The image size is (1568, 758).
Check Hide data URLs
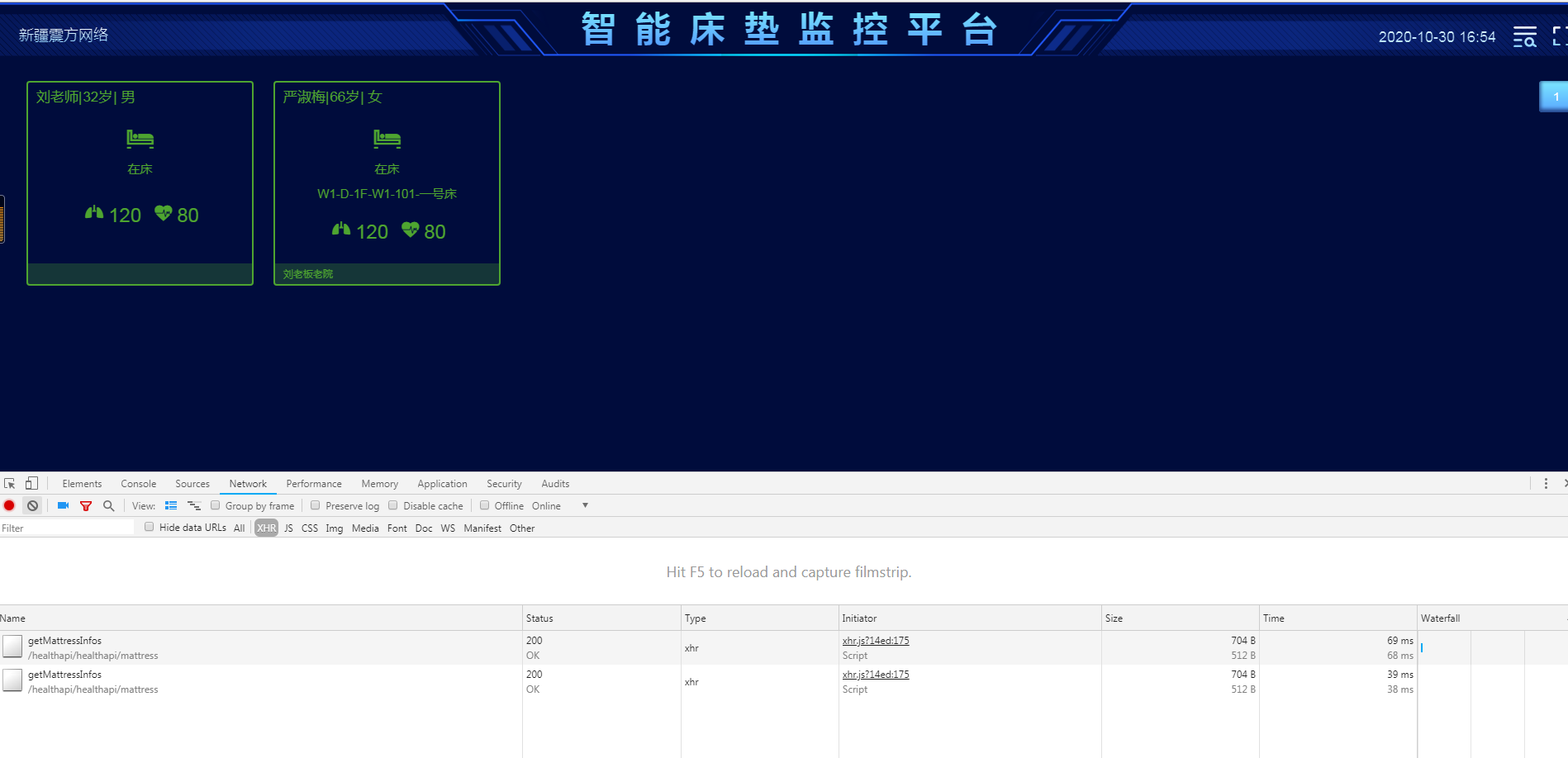[x=149, y=527]
